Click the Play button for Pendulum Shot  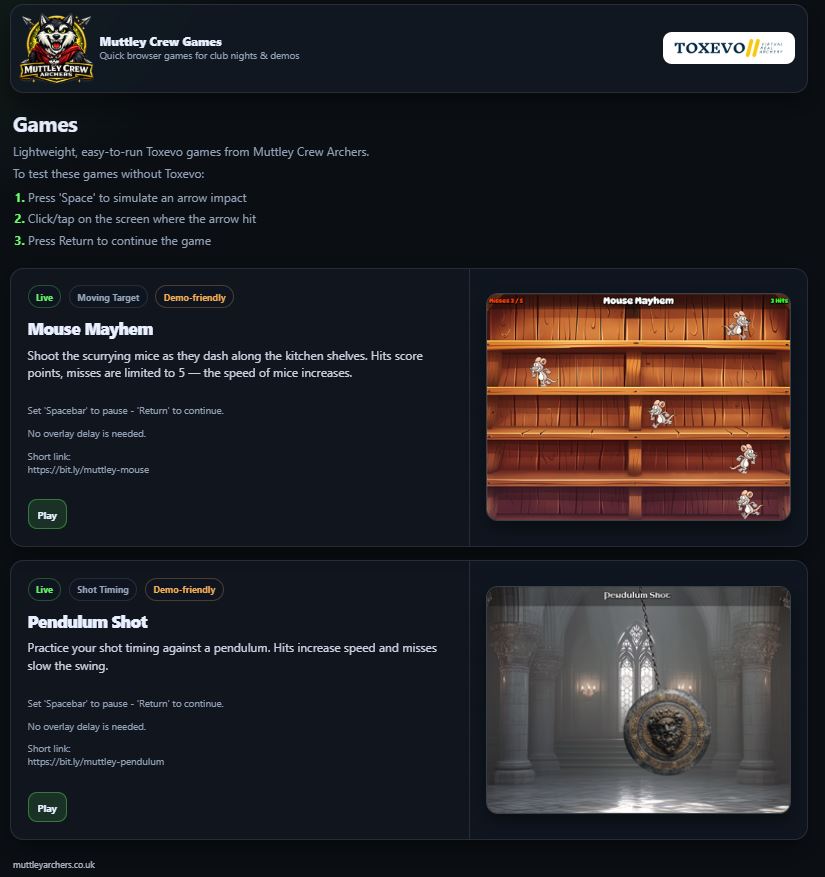click(x=47, y=808)
